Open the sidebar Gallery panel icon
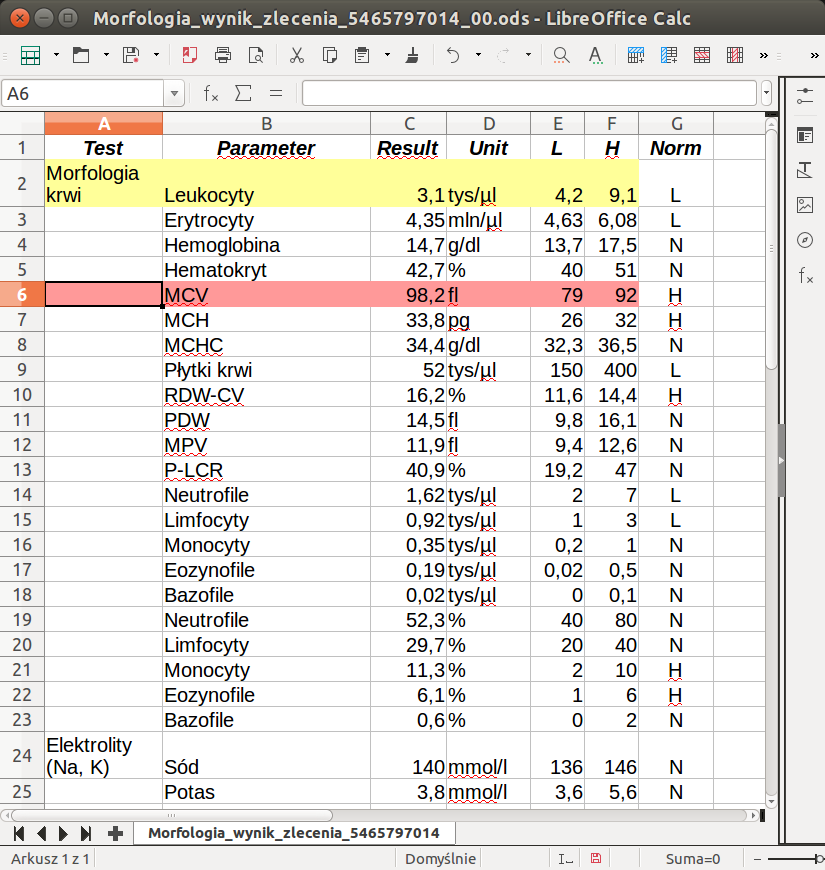 pyautogui.click(x=804, y=205)
